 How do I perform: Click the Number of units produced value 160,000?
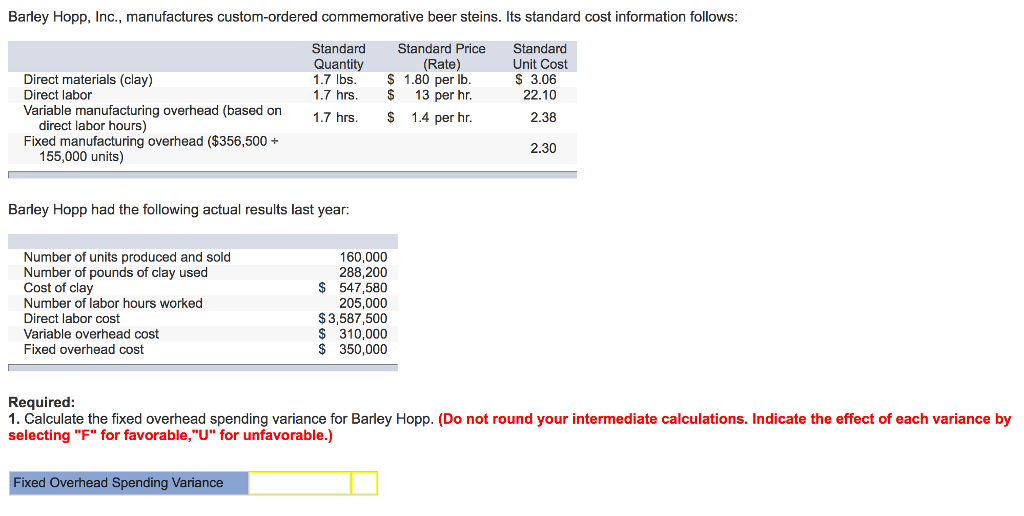click(x=363, y=257)
